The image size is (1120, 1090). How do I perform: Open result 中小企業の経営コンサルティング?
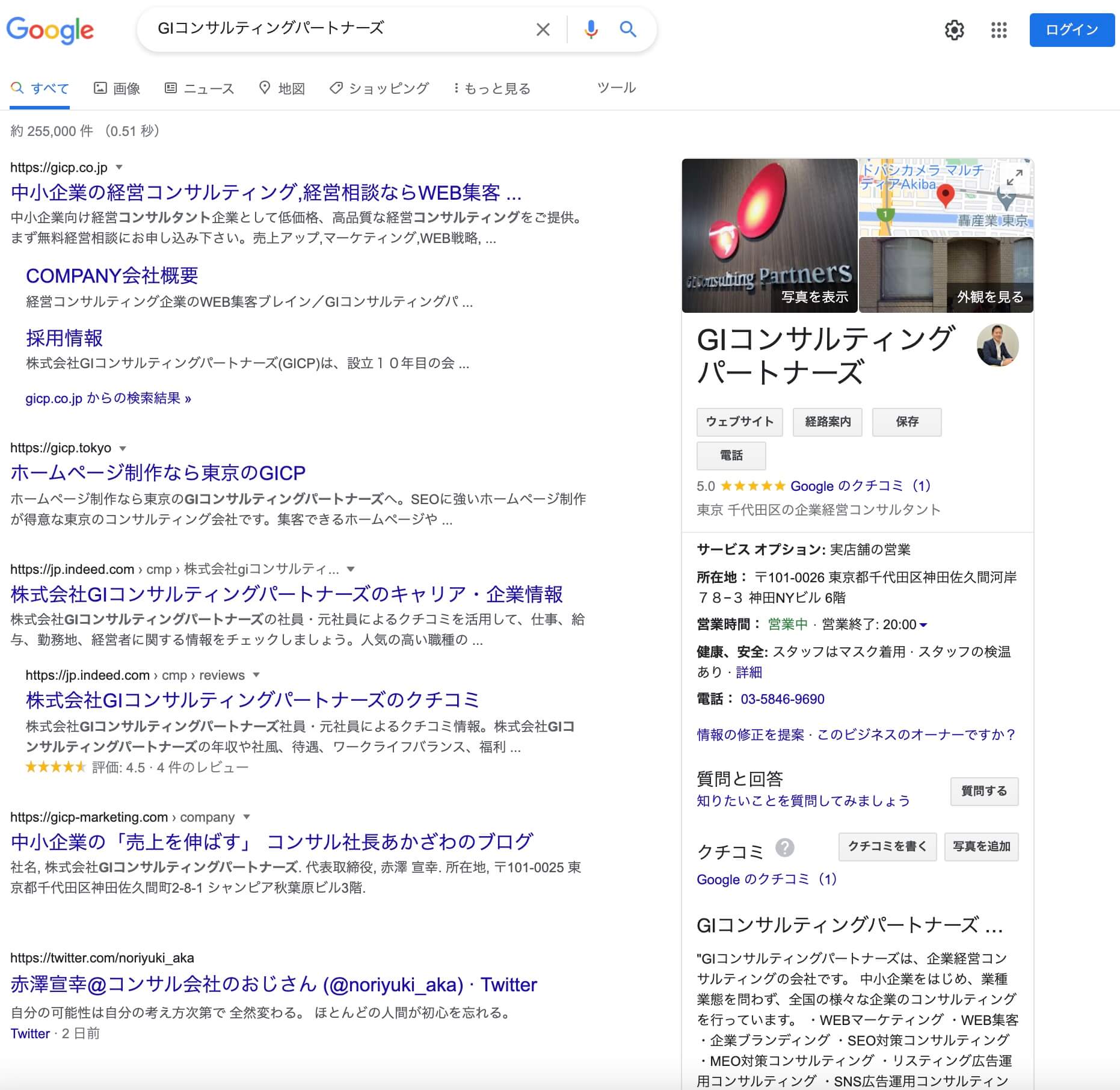click(266, 192)
